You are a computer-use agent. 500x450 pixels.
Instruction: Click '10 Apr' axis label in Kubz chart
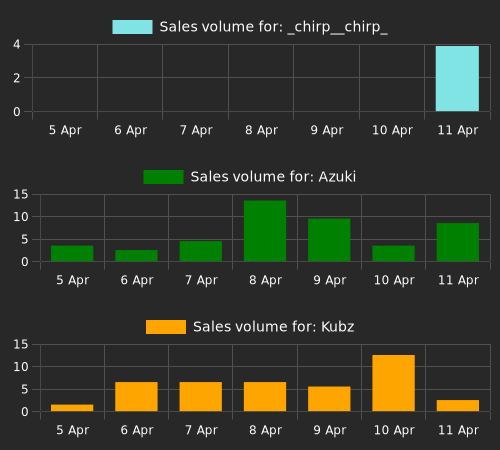pos(394,430)
